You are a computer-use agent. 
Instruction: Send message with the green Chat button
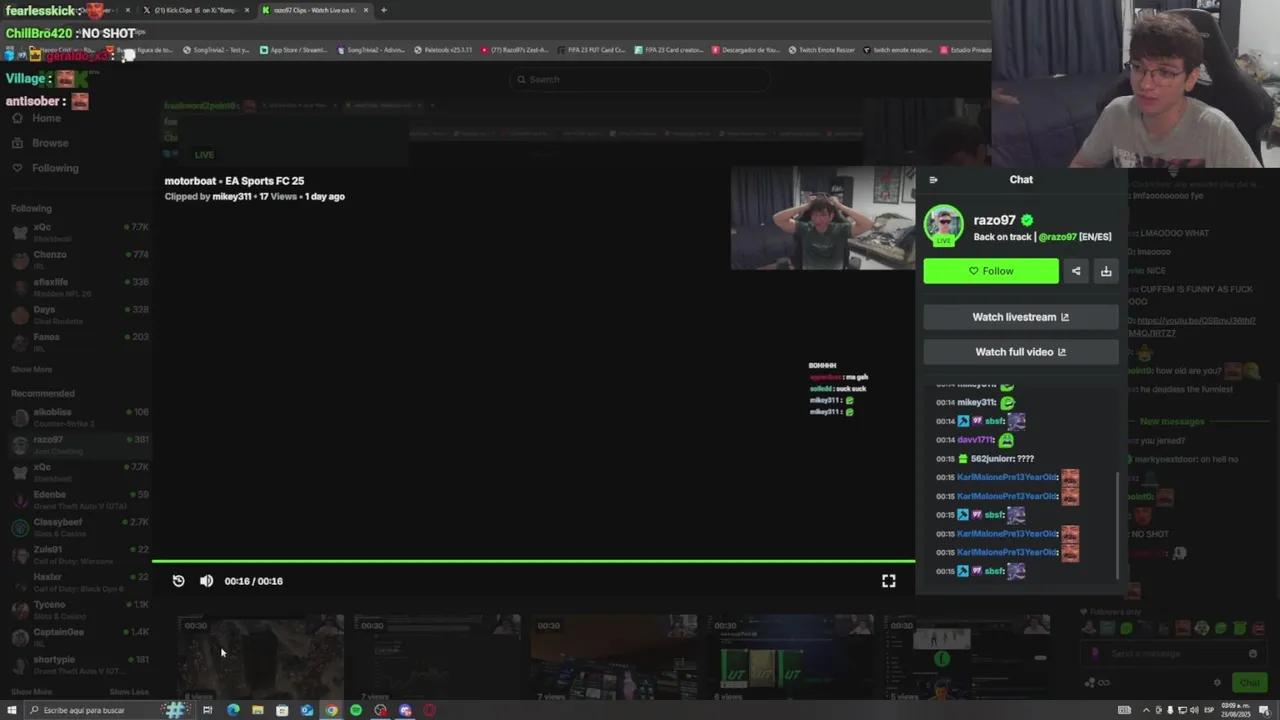[x=1249, y=683]
